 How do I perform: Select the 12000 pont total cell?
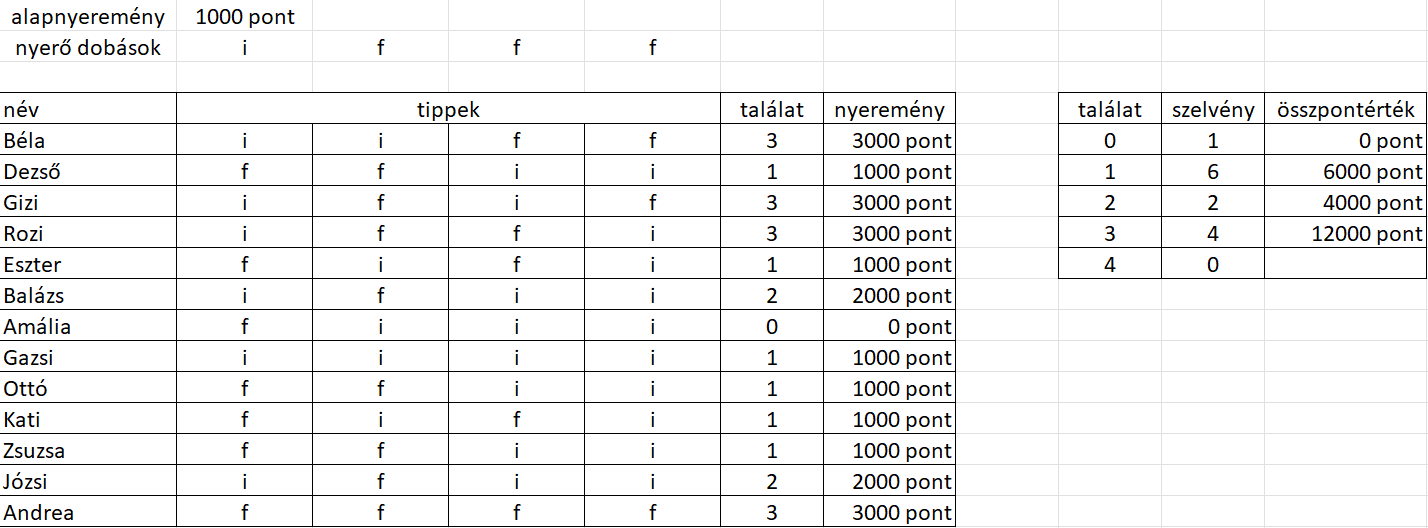click(1344, 234)
